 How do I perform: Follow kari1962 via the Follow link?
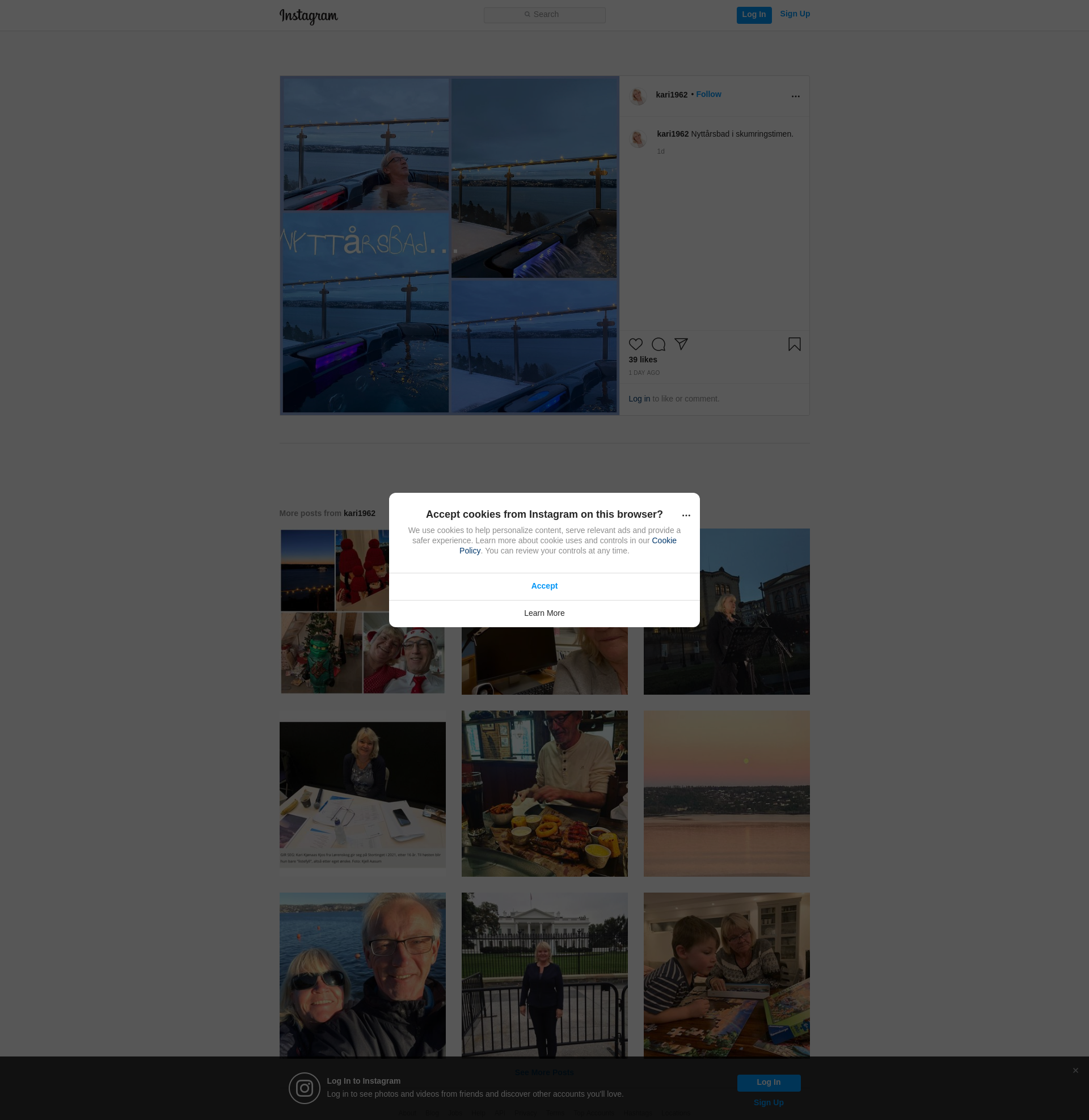[x=708, y=94]
